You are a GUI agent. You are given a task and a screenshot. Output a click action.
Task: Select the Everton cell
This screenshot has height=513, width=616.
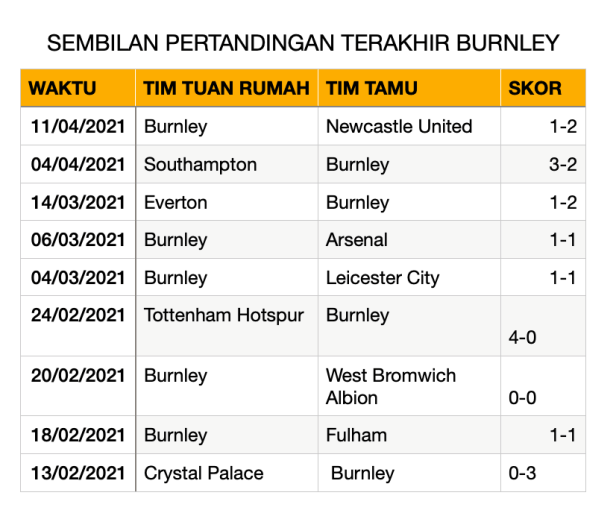coord(176,203)
